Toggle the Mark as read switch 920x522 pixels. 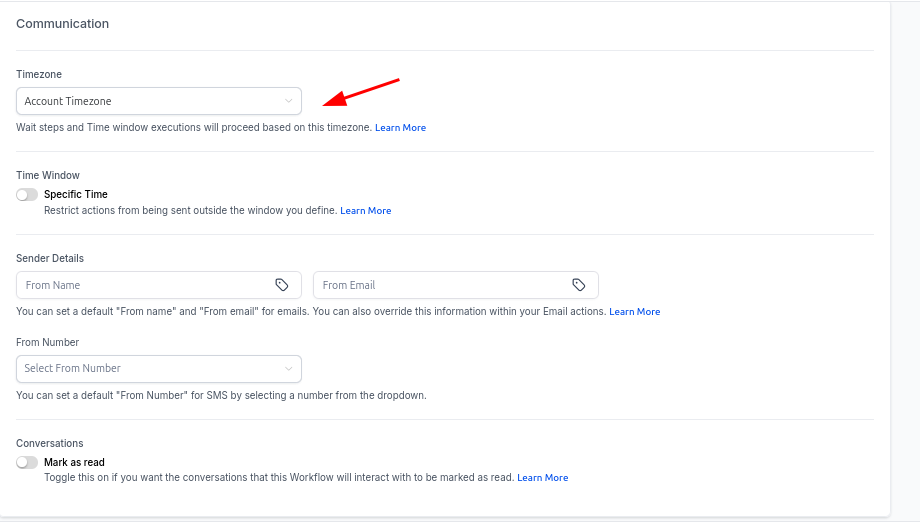pos(27,463)
